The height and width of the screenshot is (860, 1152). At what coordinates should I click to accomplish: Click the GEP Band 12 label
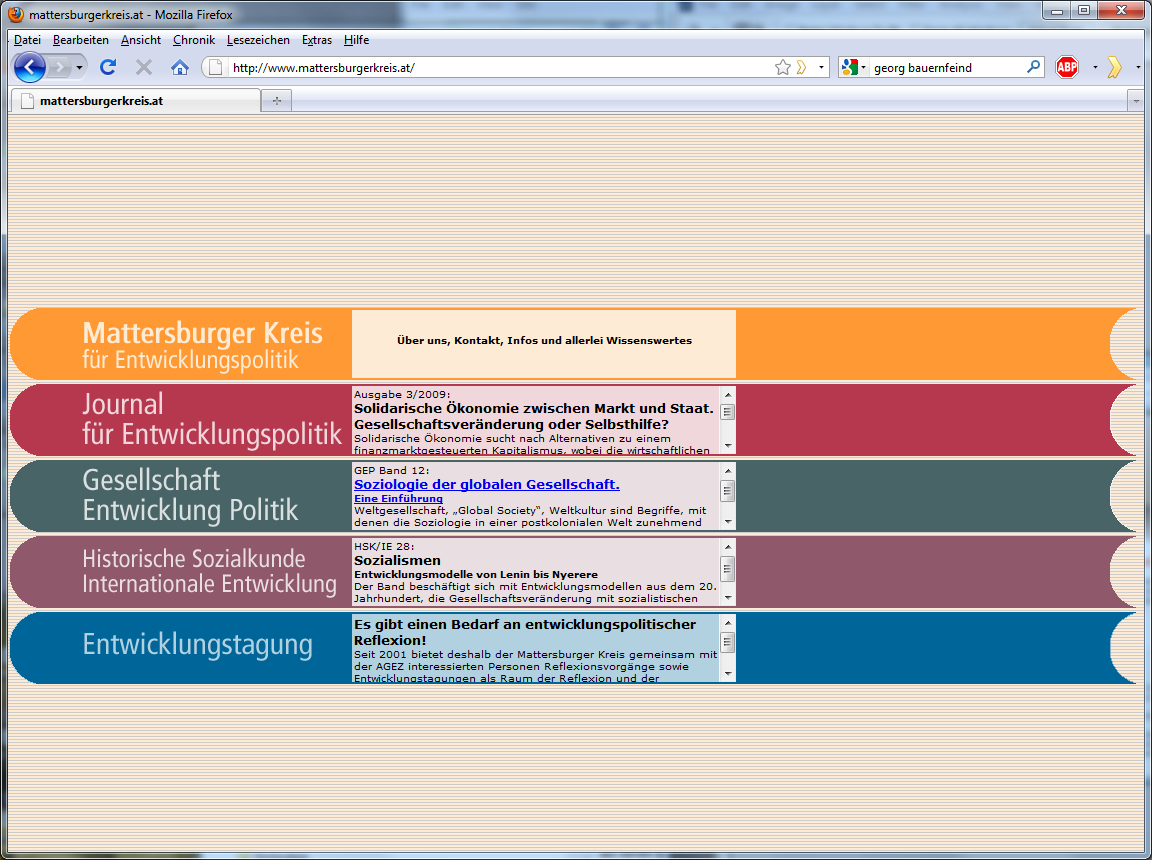(x=392, y=470)
